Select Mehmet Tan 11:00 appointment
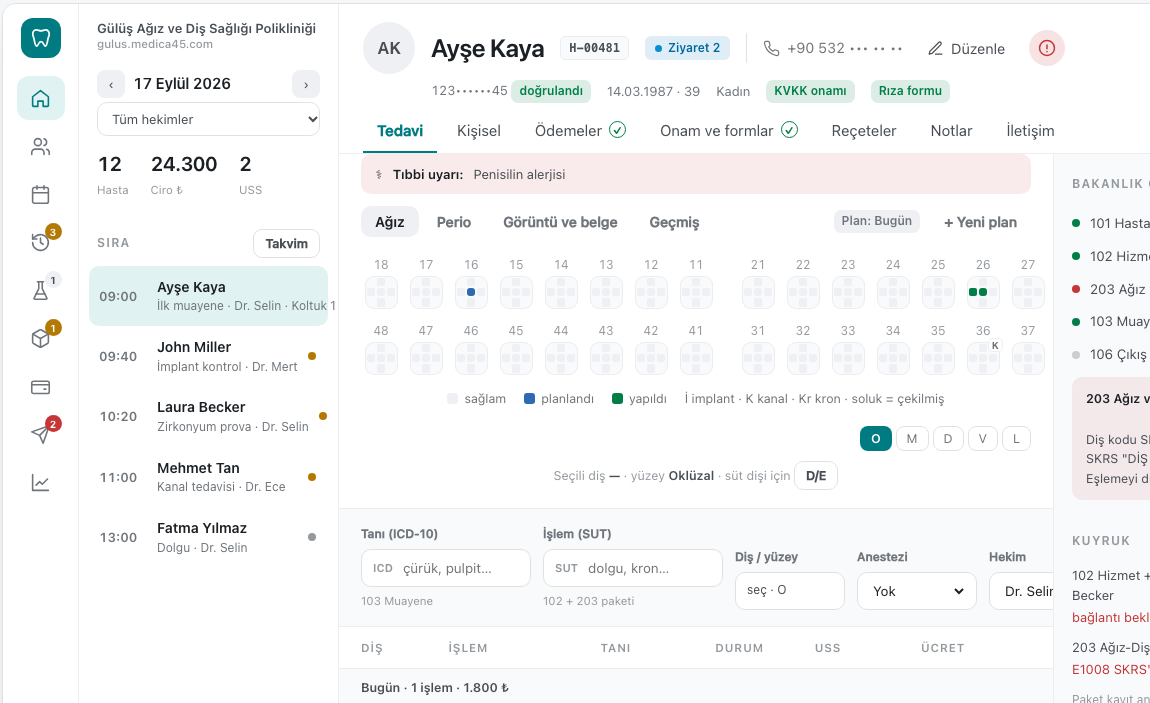The width and height of the screenshot is (1150, 703). coord(208,477)
